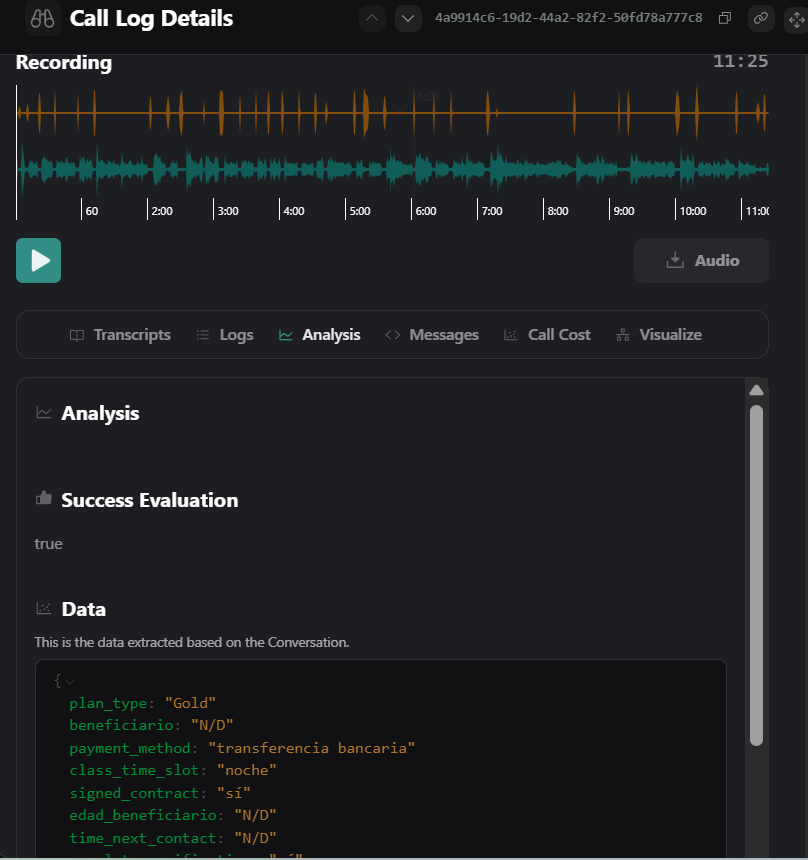The width and height of the screenshot is (808, 860).
Task: Copy link to this call log
Action: [x=761, y=18]
